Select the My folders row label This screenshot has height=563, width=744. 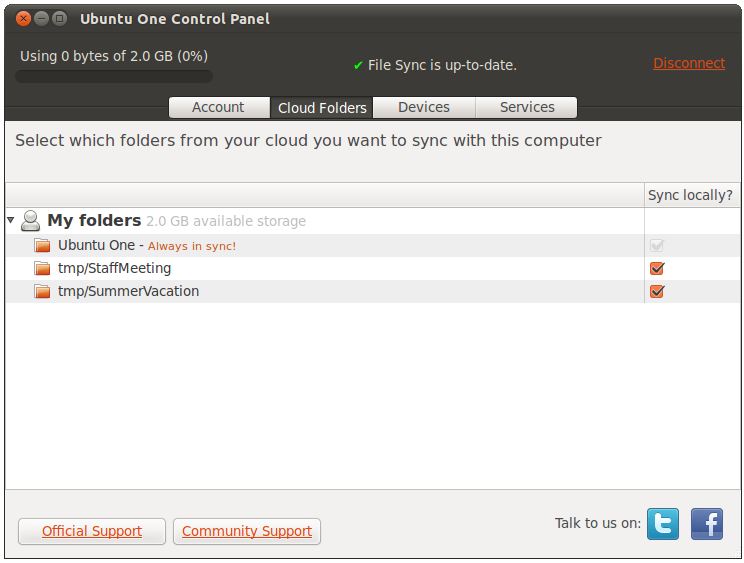pyautogui.click(x=94, y=221)
